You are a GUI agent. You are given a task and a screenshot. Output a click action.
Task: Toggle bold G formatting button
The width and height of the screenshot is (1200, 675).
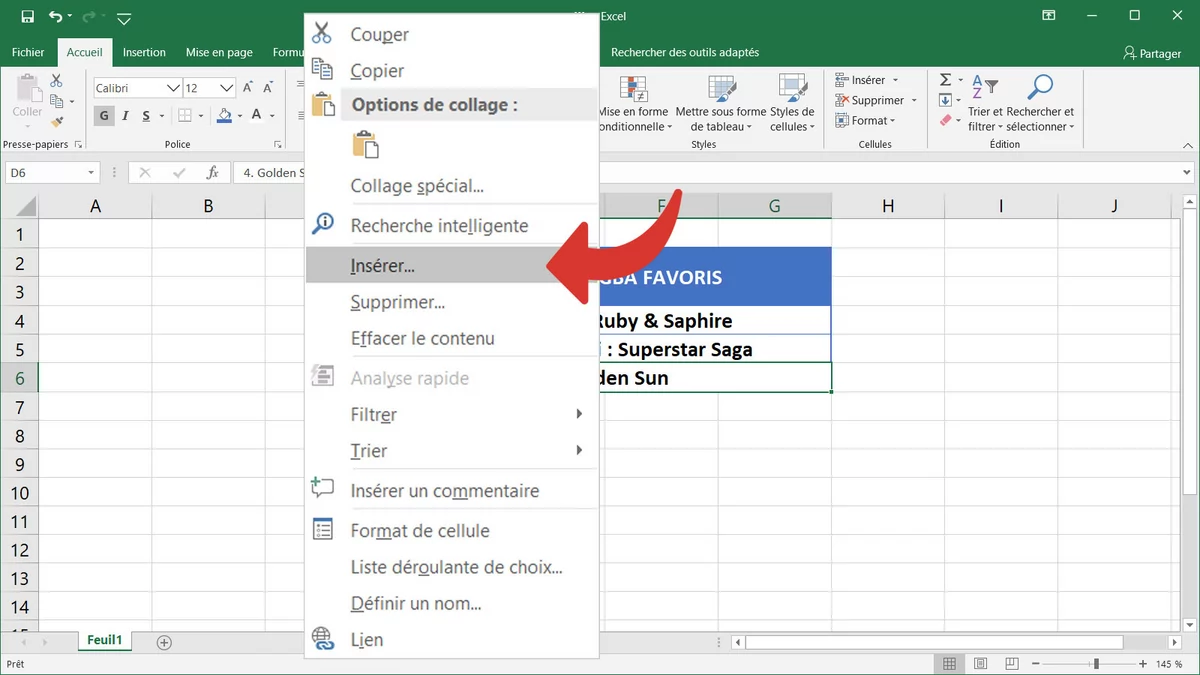pyautogui.click(x=104, y=116)
